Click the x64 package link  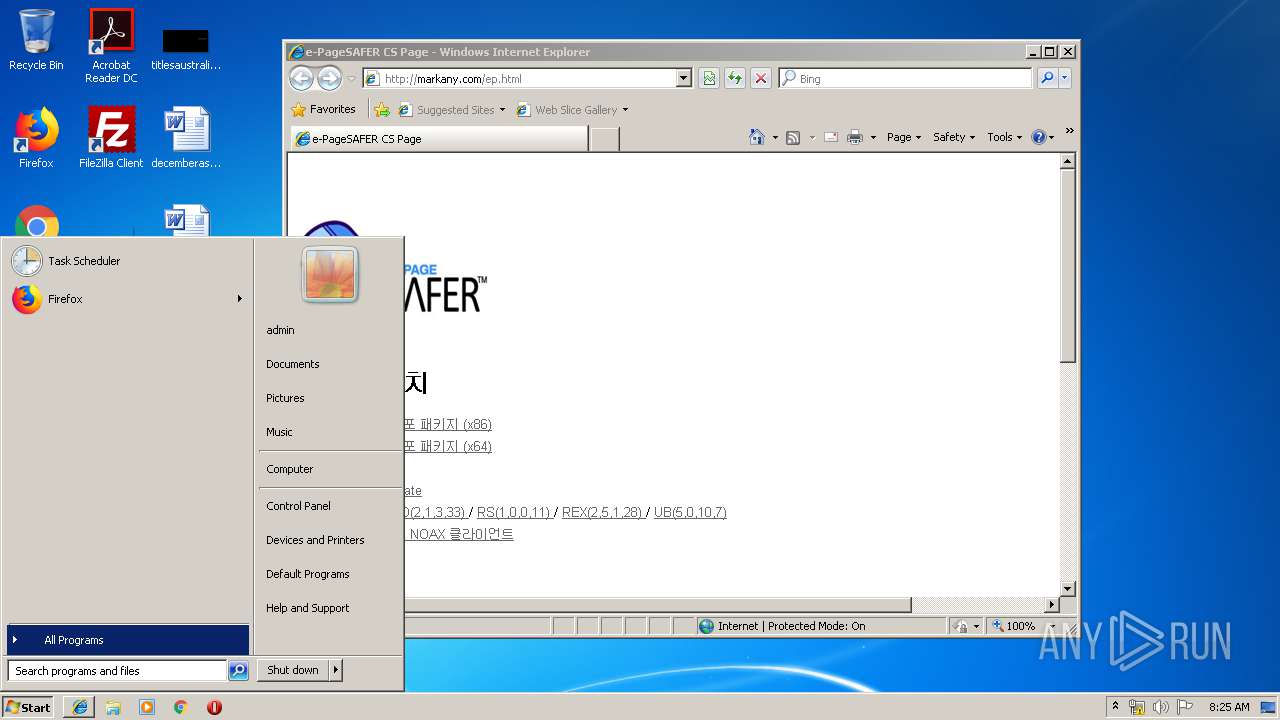448,447
